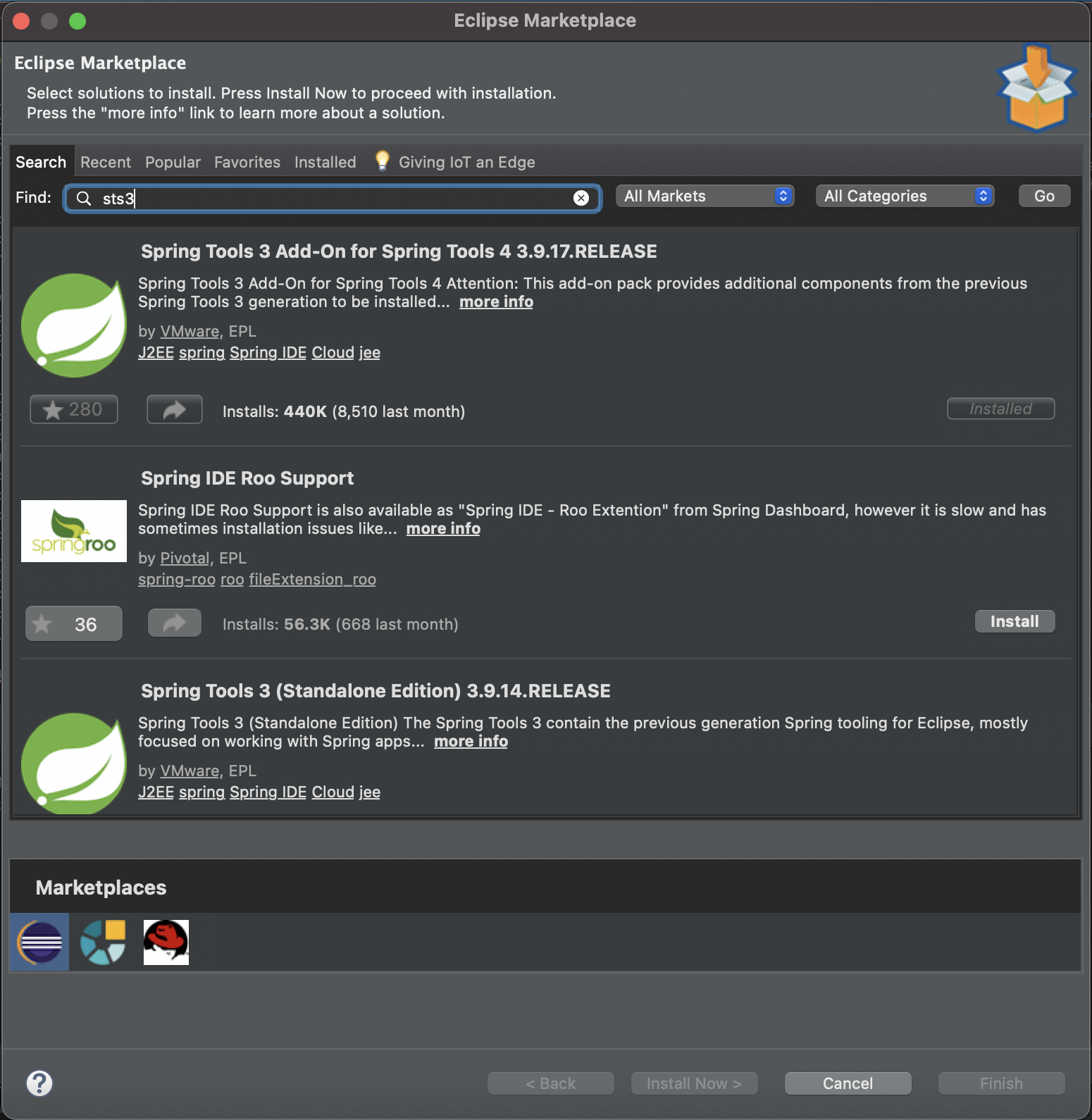Open the Pivotal provider link
This screenshot has width=1092, height=1120.
coord(185,558)
